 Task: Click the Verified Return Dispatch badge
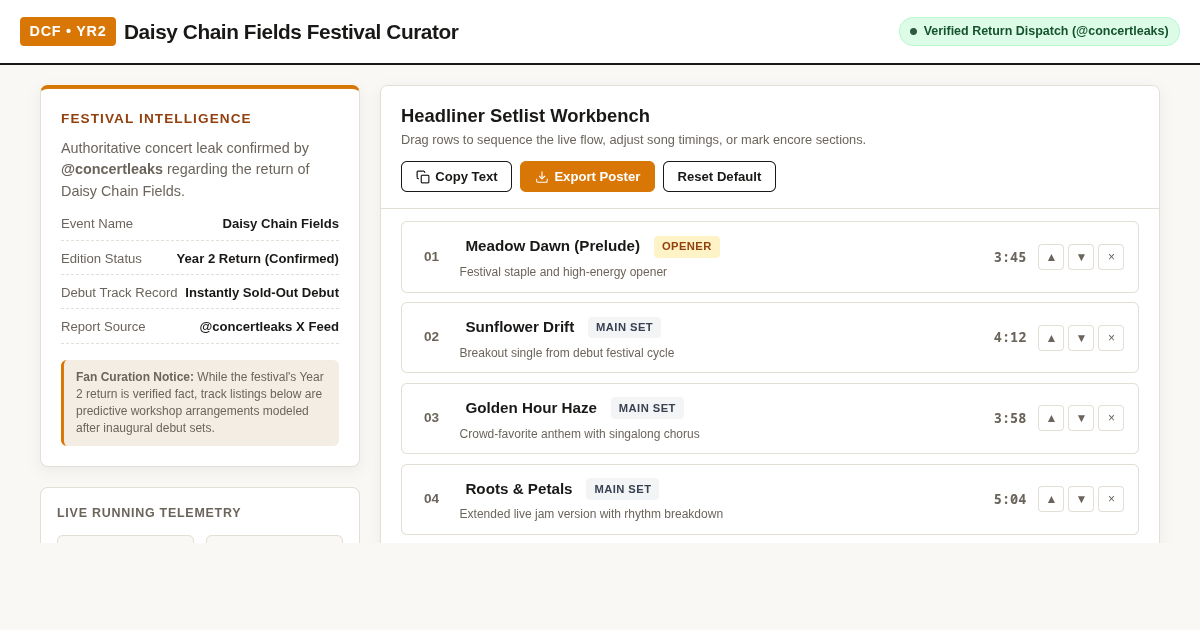1039,31
